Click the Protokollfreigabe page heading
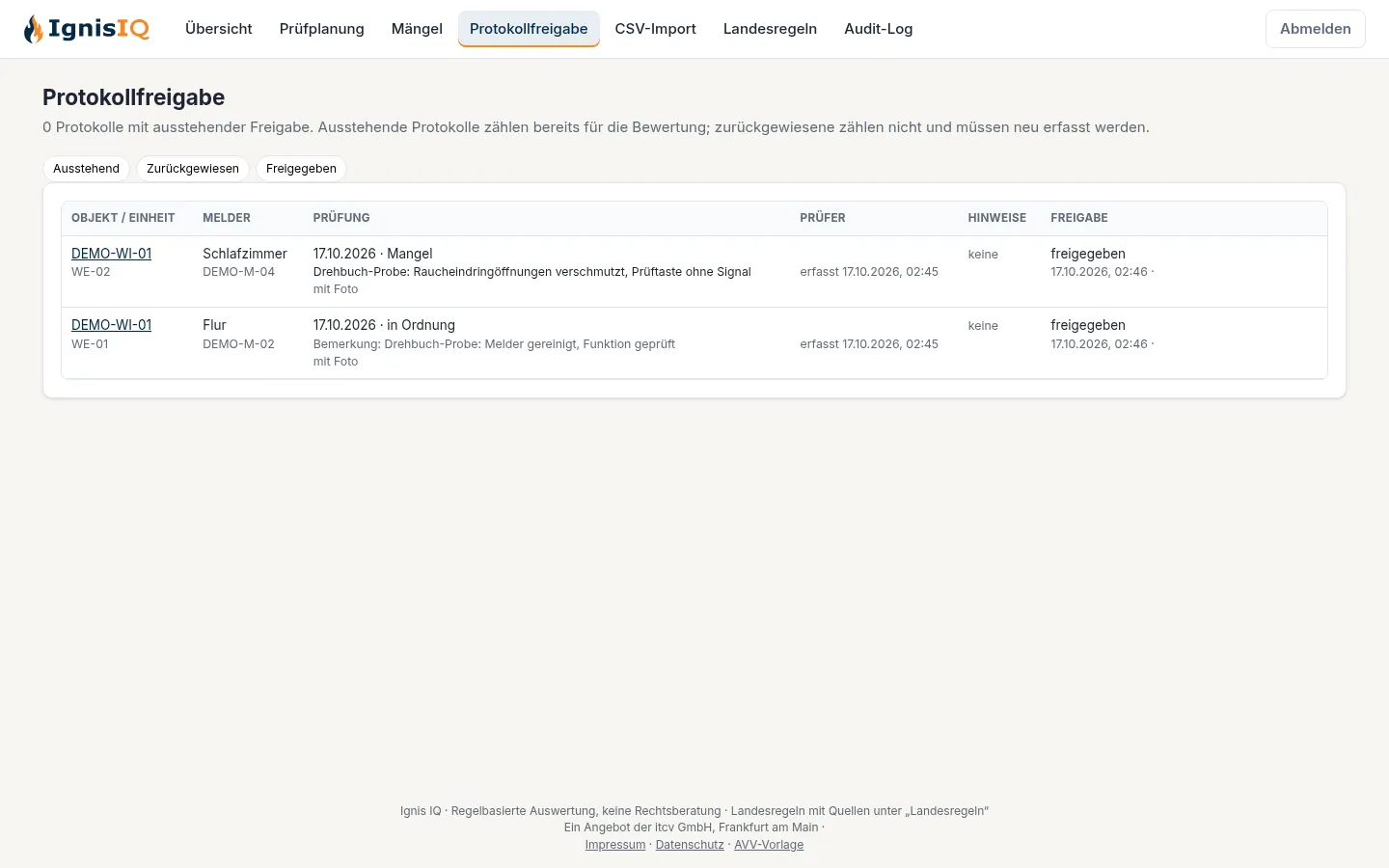Viewport: 1389px width, 868px height. coord(134,97)
